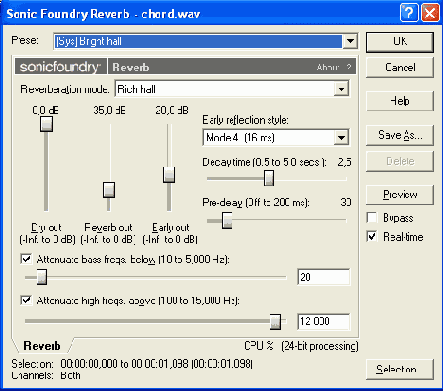
Task: Open the Preset dropdown arrow
Action: [350, 41]
